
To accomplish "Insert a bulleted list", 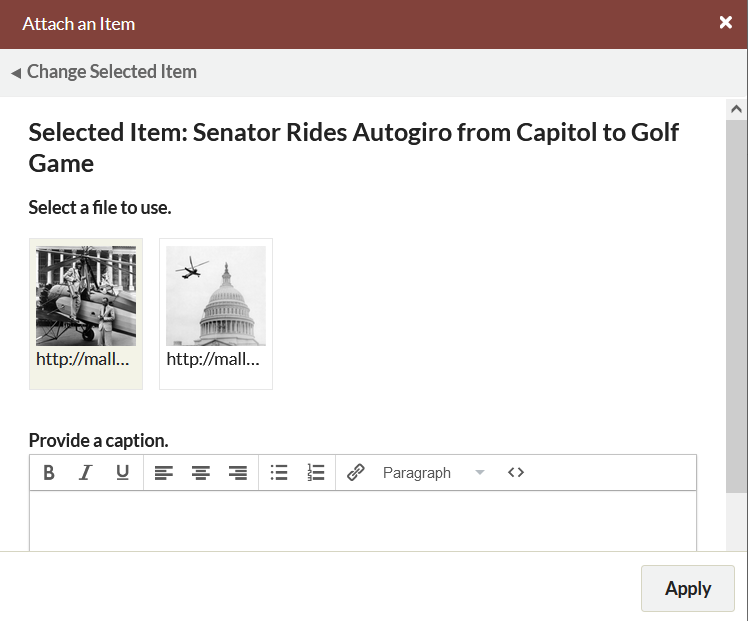I will point(279,473).
